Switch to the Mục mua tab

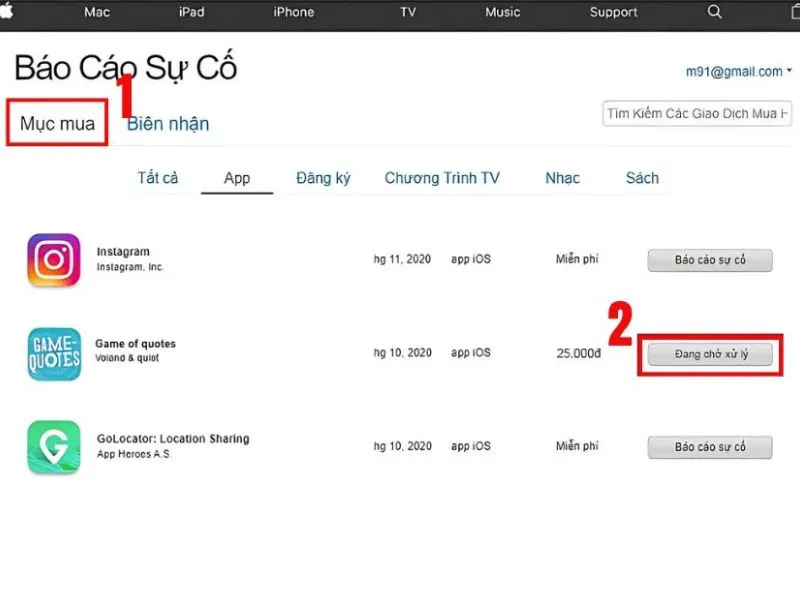click(x=57, y=123)
